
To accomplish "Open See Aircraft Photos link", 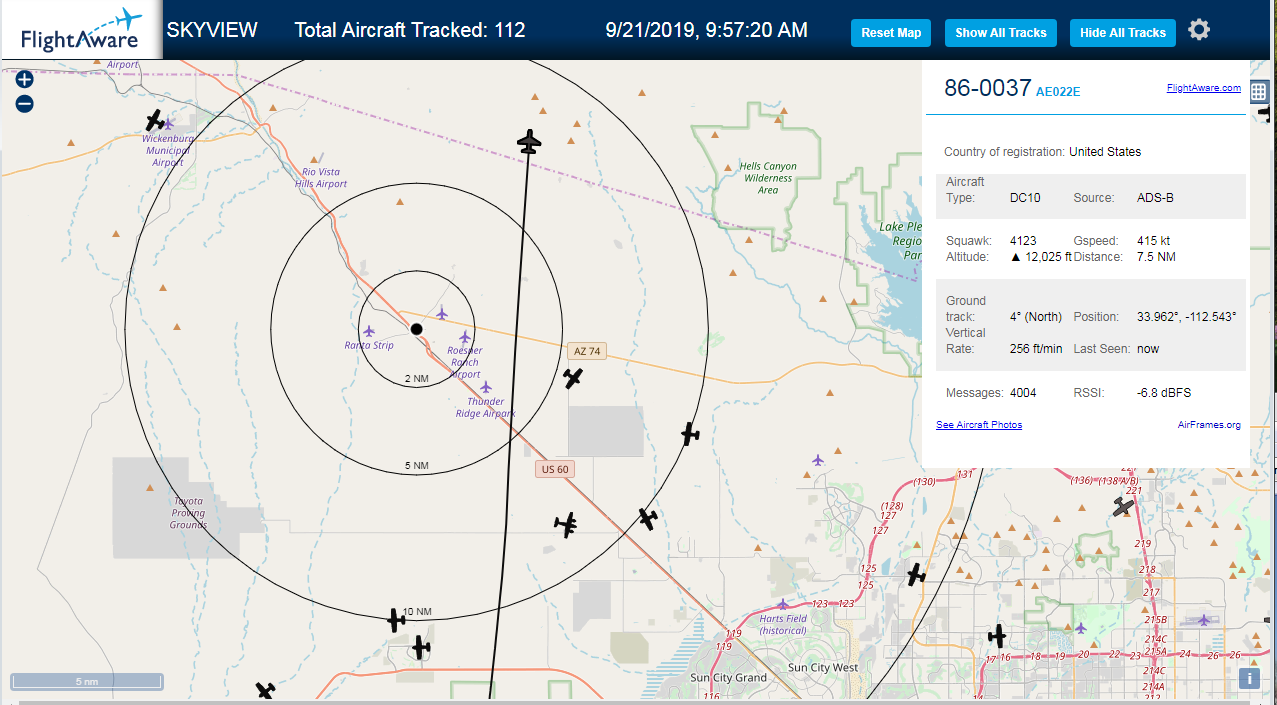I will click(979, 425).
